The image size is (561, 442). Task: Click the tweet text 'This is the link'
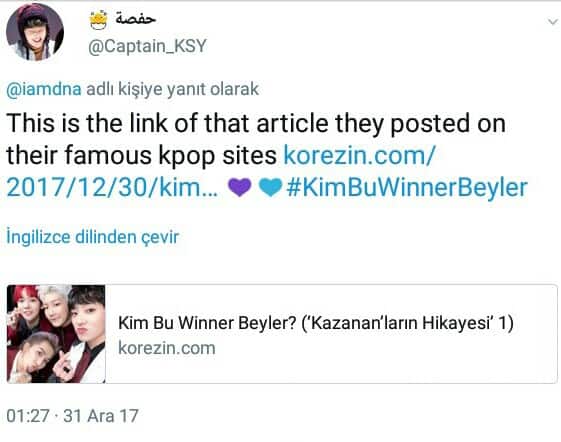tap(87, 123)
